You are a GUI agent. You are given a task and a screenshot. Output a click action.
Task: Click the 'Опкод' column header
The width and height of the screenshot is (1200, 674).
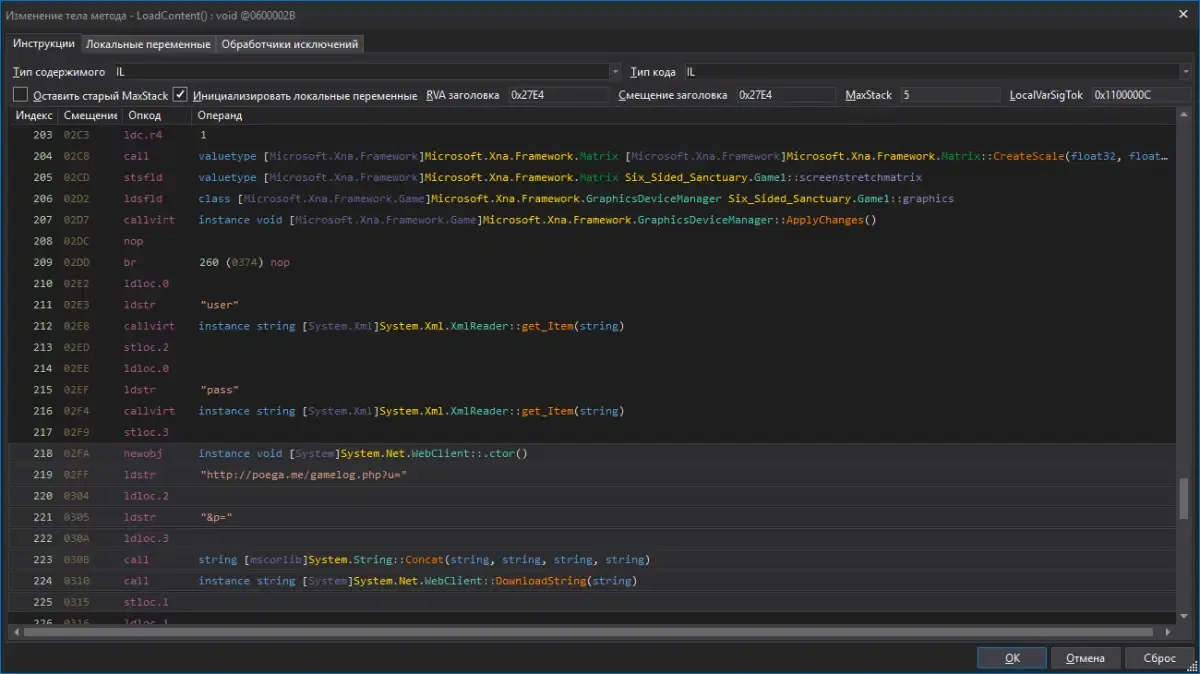click(x=145, y=116)
